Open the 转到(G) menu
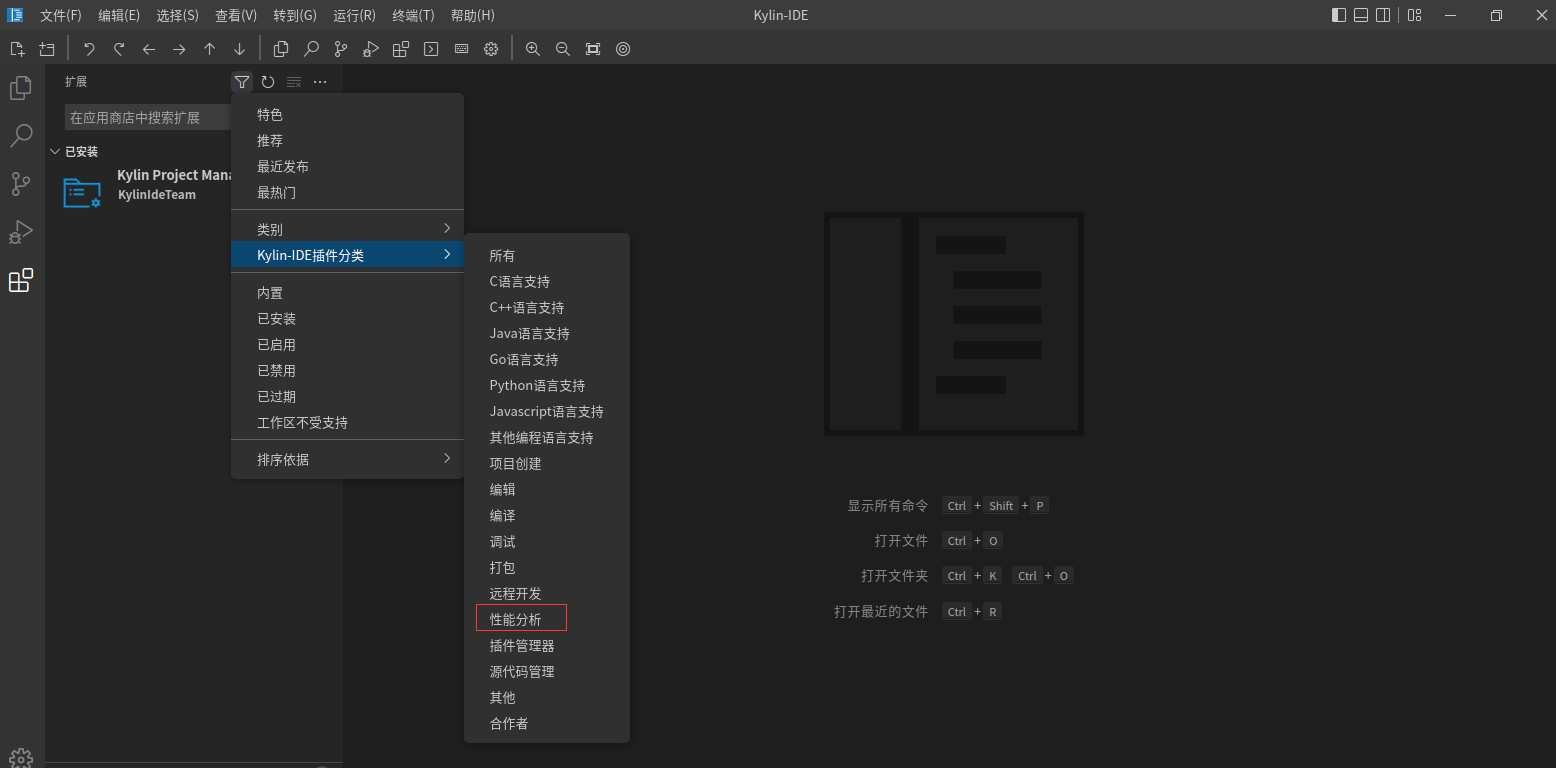1556x768 pixels. (295, 15)
